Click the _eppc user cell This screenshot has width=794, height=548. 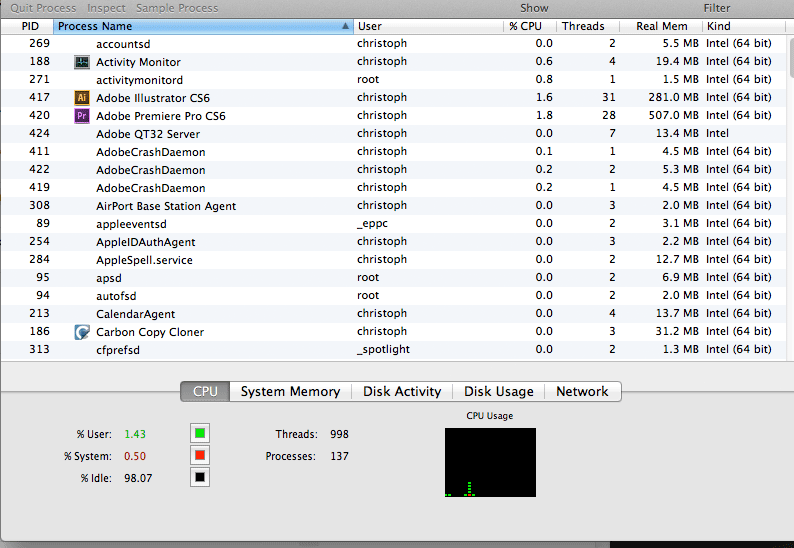[372, 223]
